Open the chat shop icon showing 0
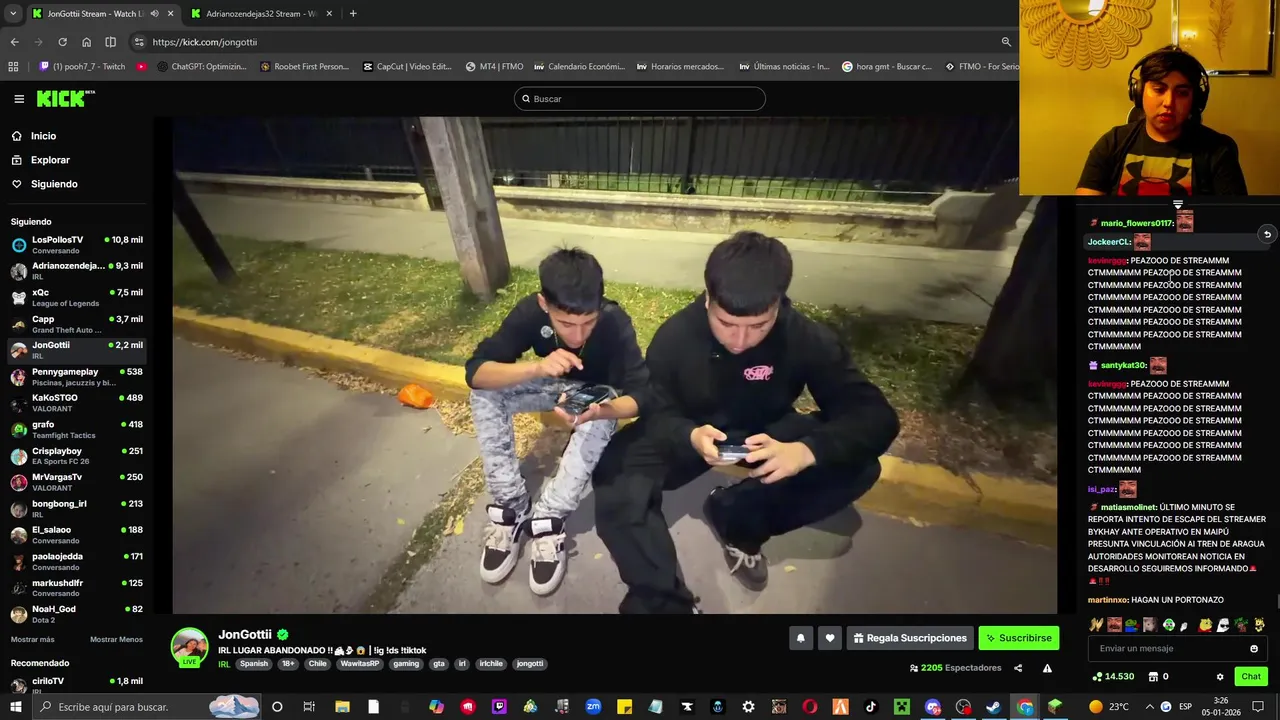The image size is (1280, 720). 1159,677
